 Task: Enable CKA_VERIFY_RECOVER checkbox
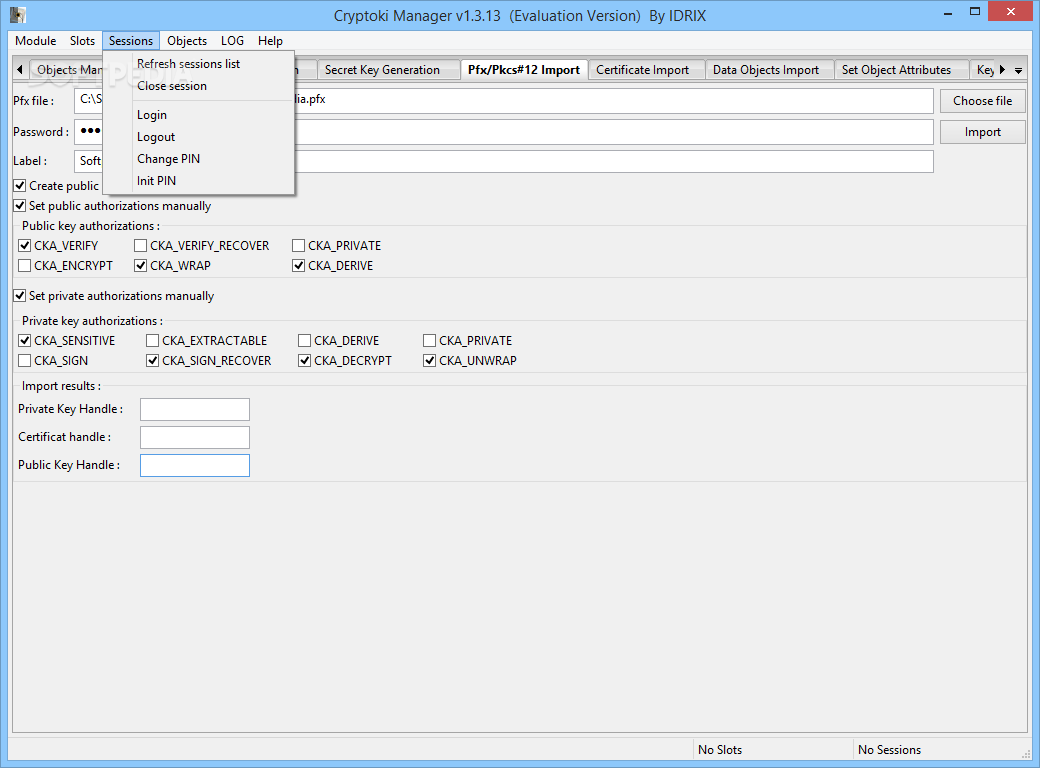click(x=141, y=245)
